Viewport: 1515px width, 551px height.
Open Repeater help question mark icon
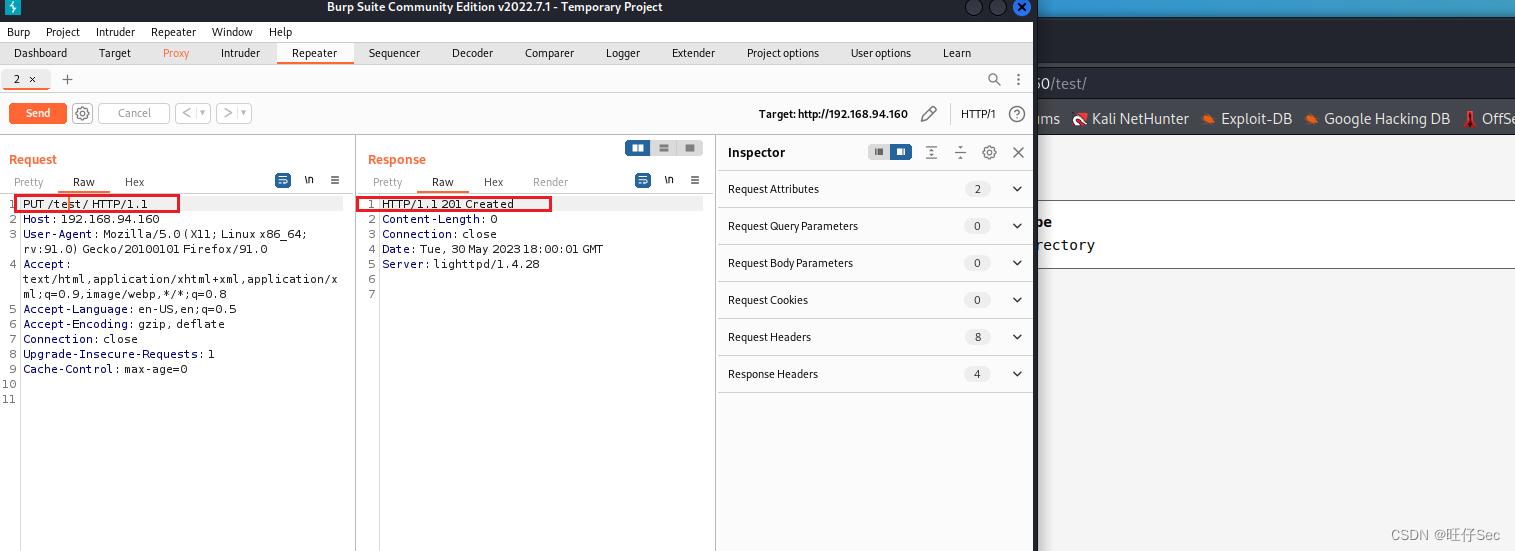(1017, 114)
